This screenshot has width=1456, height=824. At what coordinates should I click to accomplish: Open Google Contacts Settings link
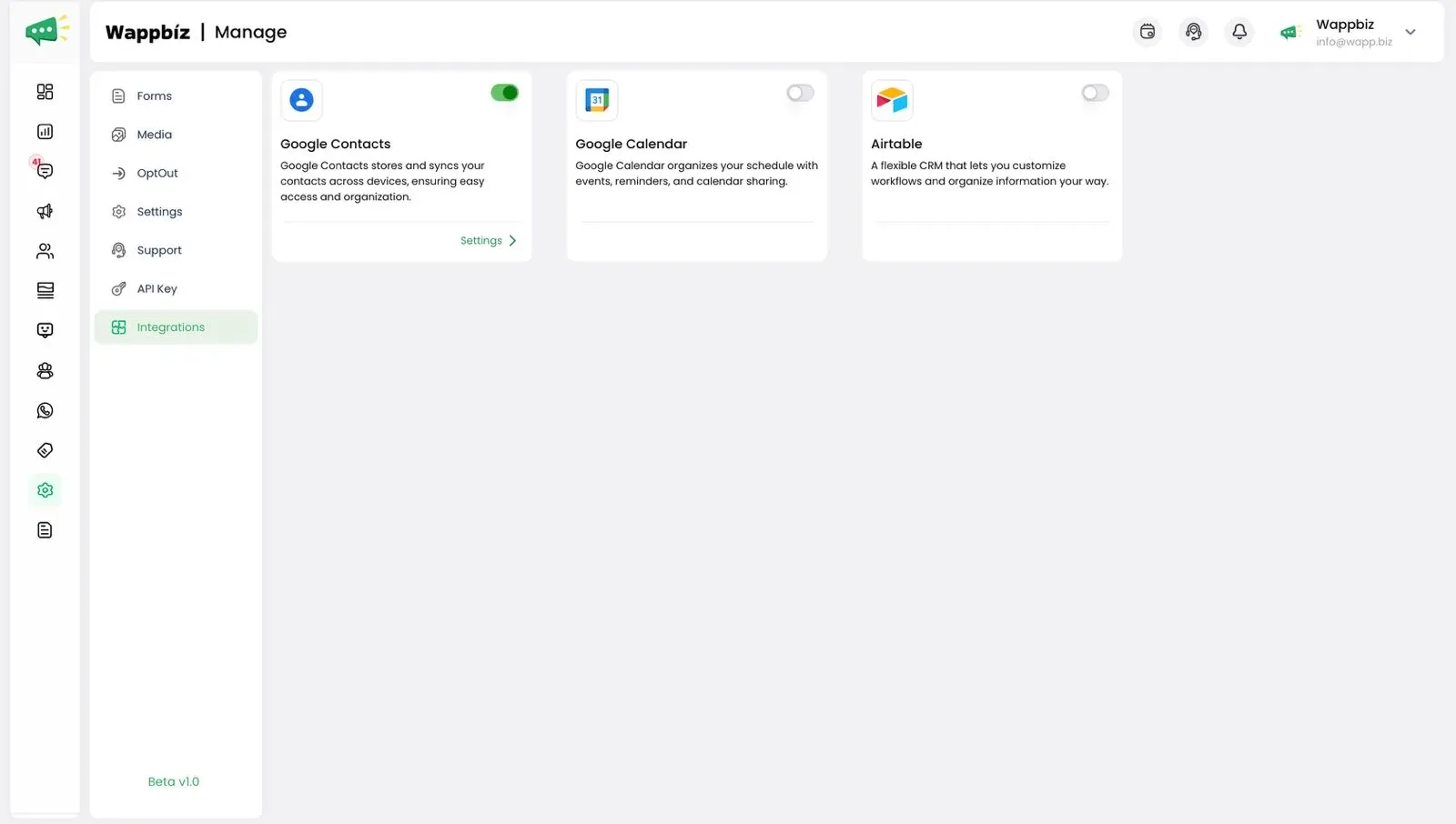[x=481, y=241]
